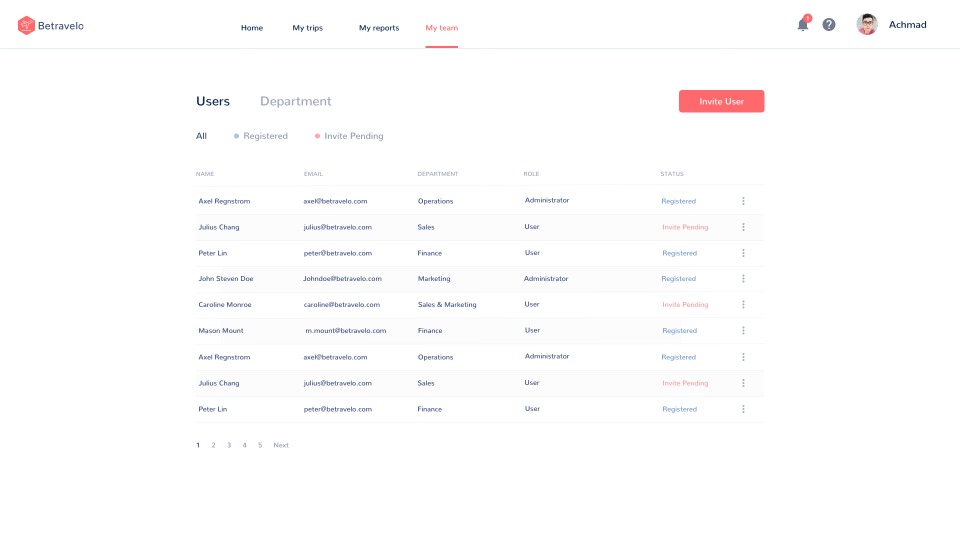Click Registered status in John Steven Doe row
The image size is (960, 540).
[678, 279]
